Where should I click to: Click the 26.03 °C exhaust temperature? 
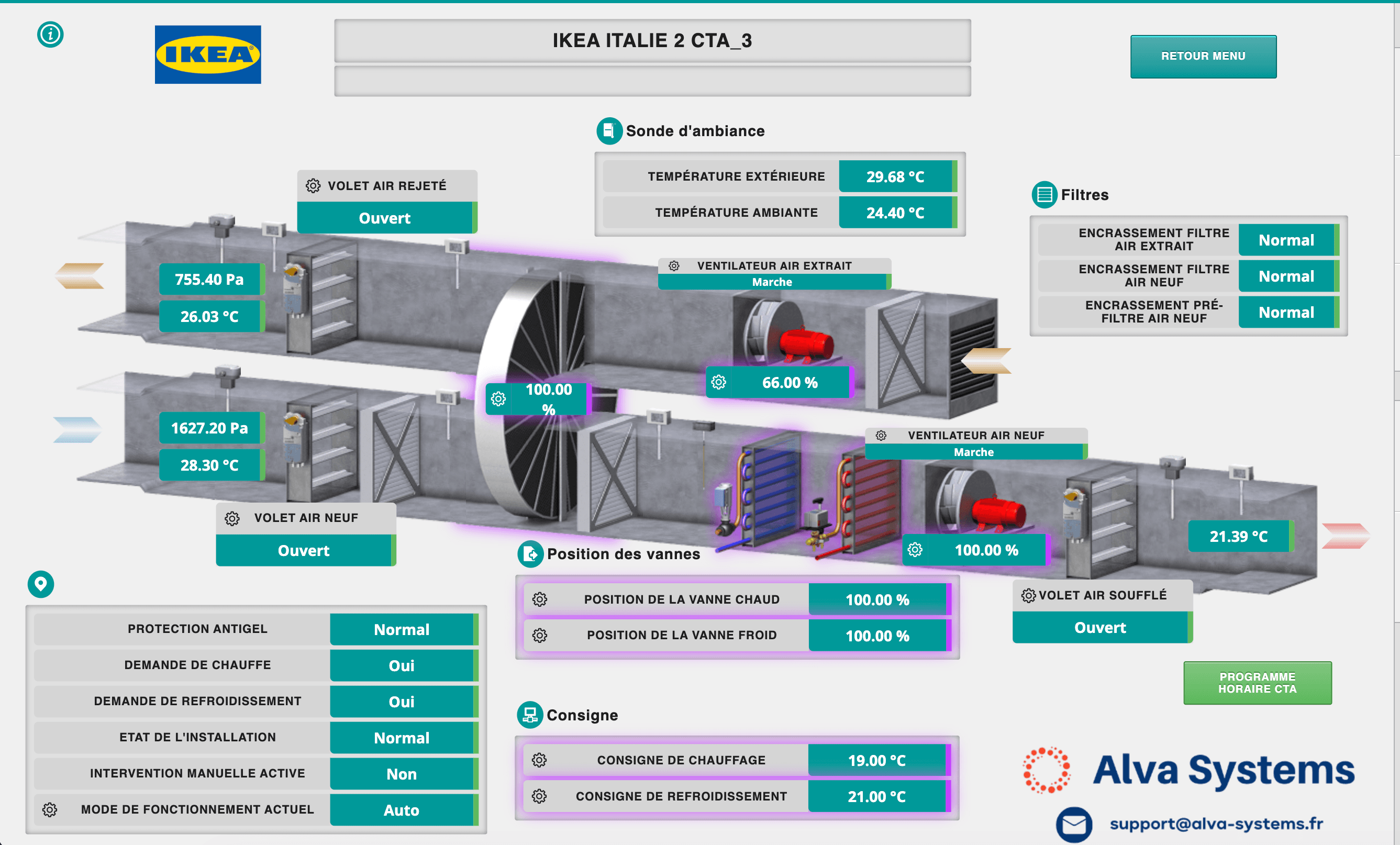pos(212,316)
